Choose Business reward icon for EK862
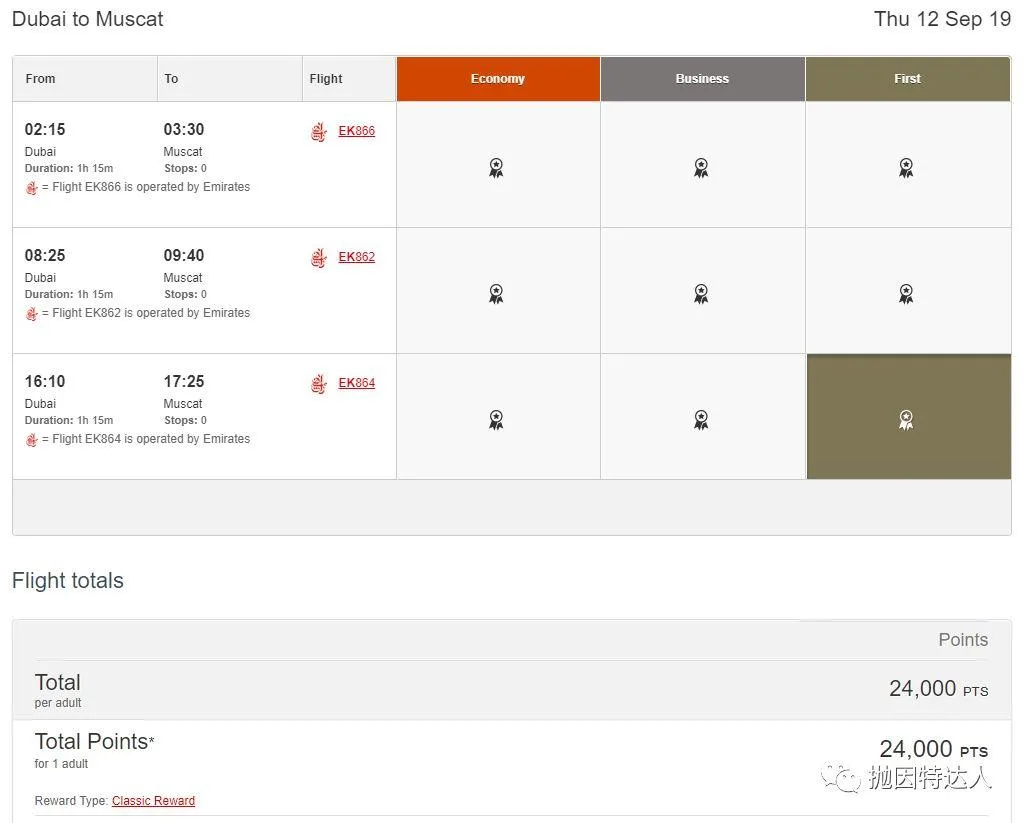This screenshot has width=1026, height=823. 701,293
